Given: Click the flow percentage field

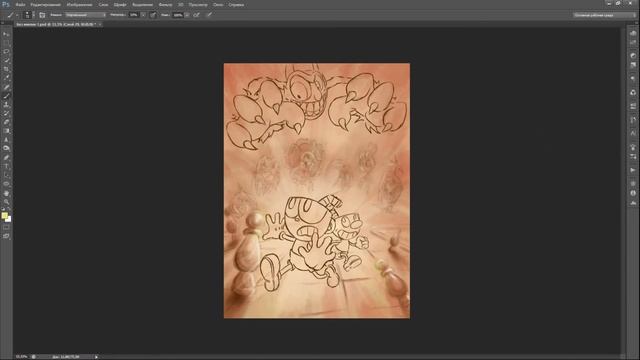Looking at the screenshot, I should (x=178, y=15).
